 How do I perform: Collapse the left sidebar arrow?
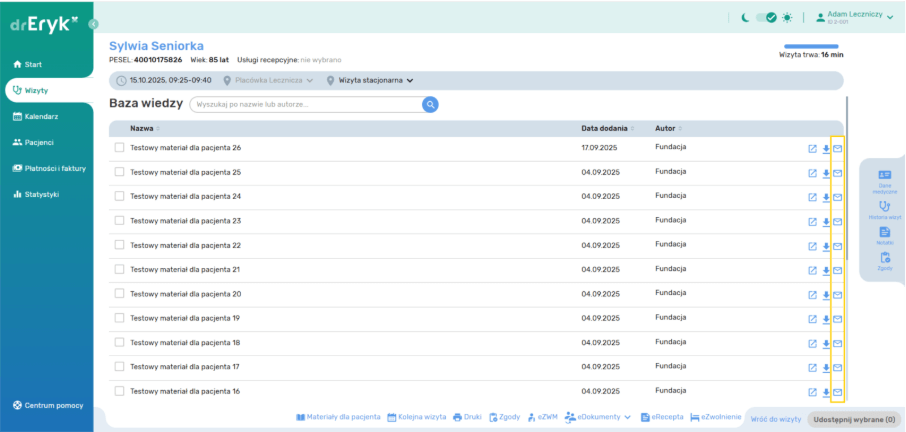pyautogui.click(x=94, y=23)
